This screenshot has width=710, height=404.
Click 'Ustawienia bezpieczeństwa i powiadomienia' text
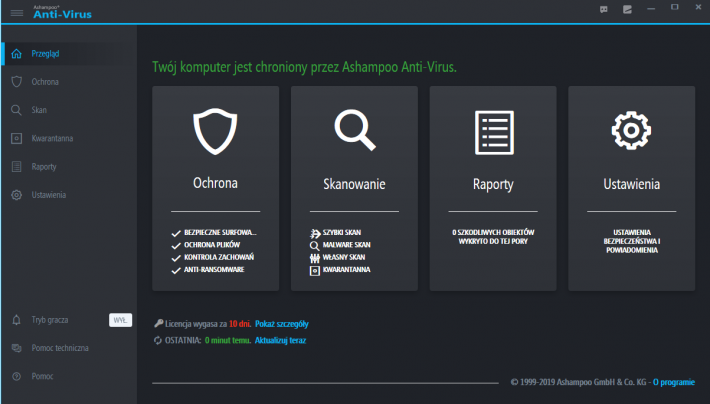click(x=632, y=241)
